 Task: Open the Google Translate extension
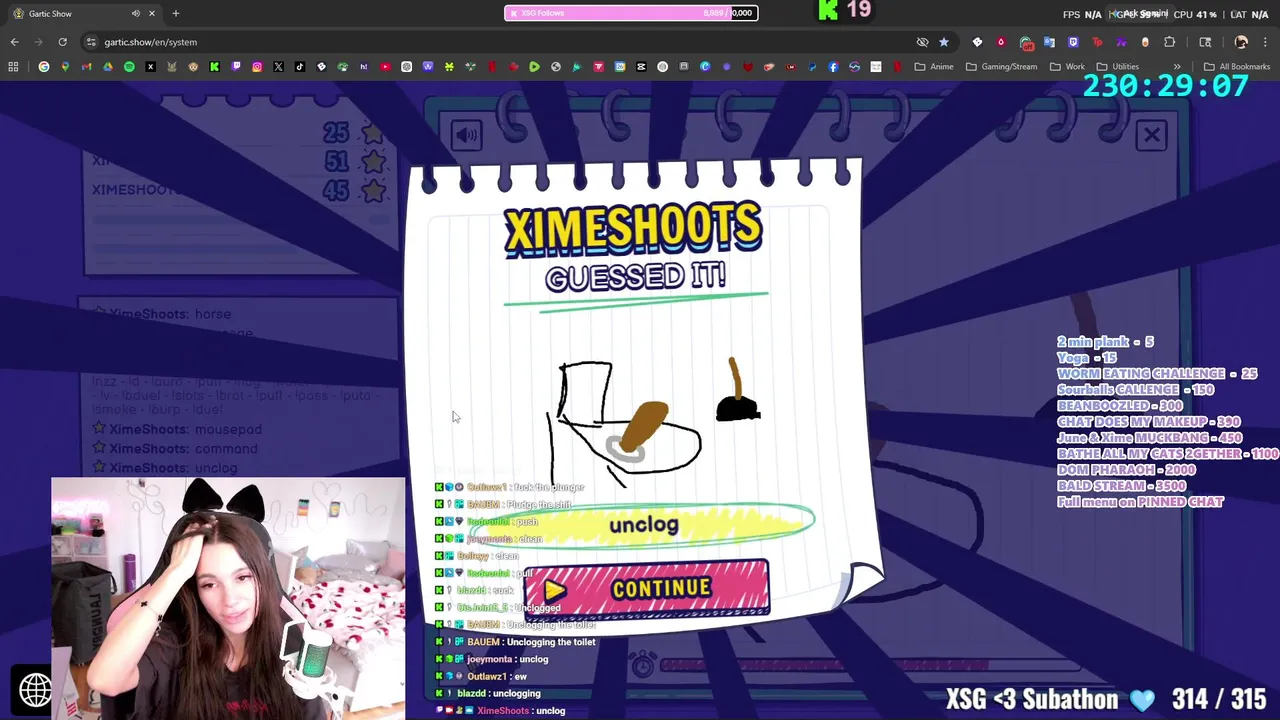(x=1049, y=42)
